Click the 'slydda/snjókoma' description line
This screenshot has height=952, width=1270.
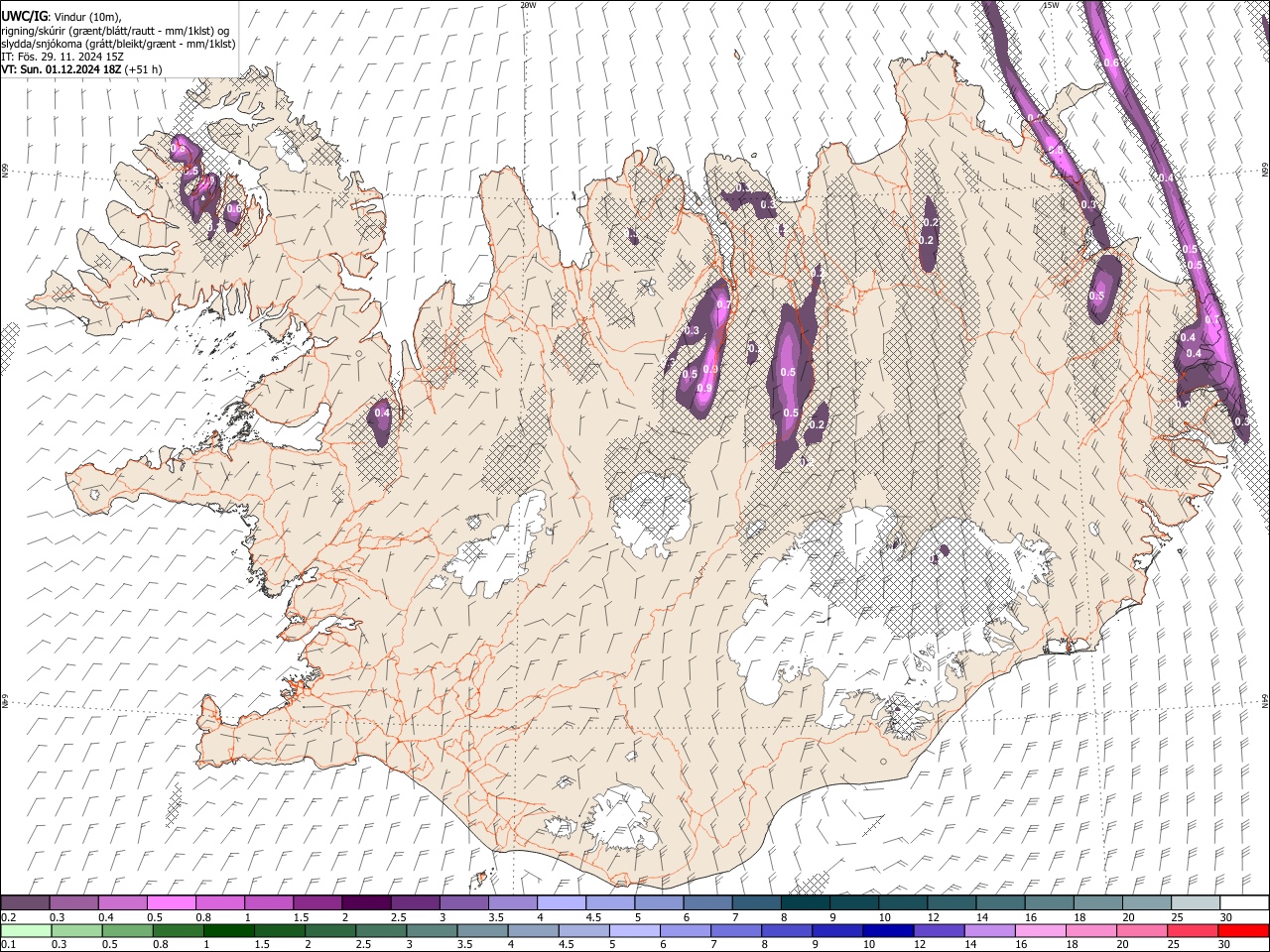tap(118, 44)
